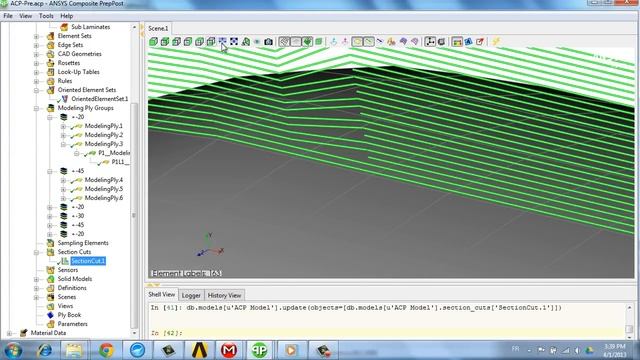Click the blue letter A text icon
The image size is (640, 360).
[469, 41]
